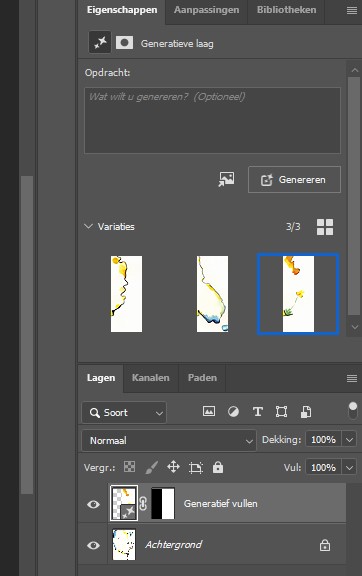Click the Opdracht: label
Screen dimensions: 362x576
click(108, 73)
